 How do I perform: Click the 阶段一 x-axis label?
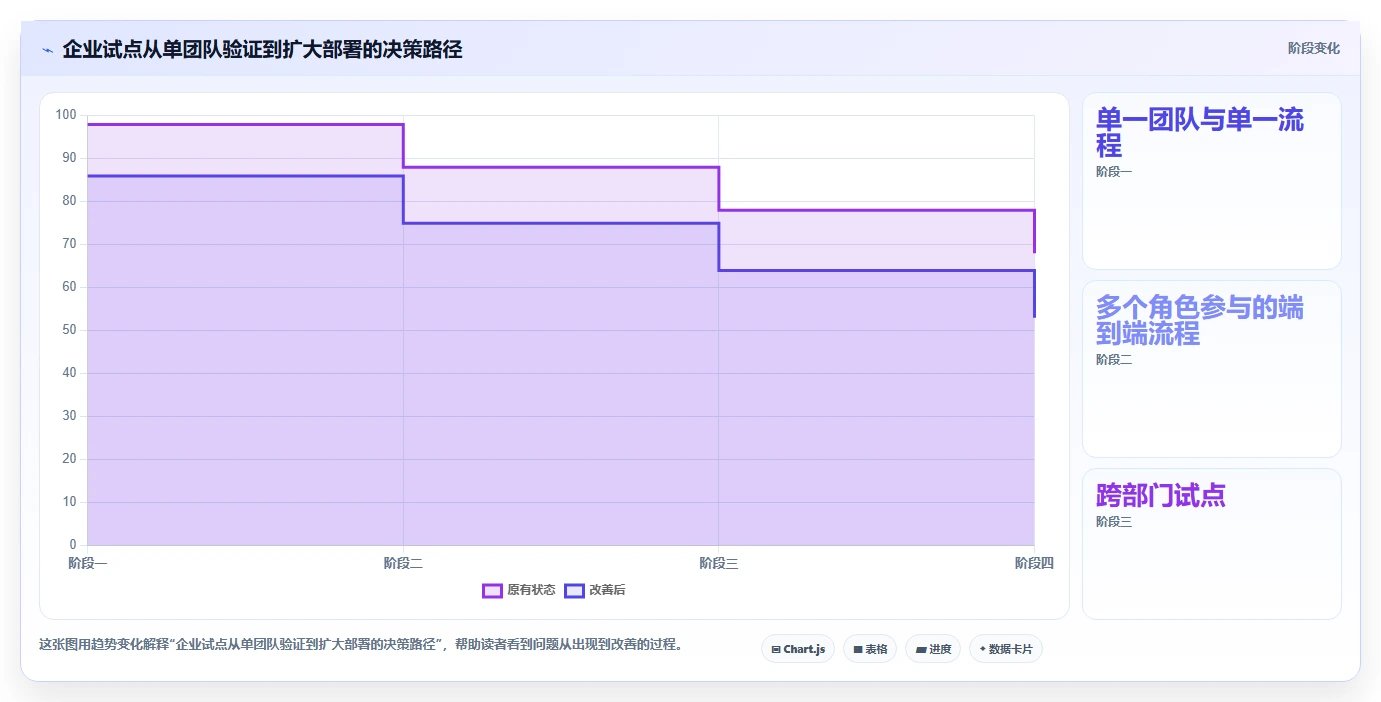coord(88,564)
